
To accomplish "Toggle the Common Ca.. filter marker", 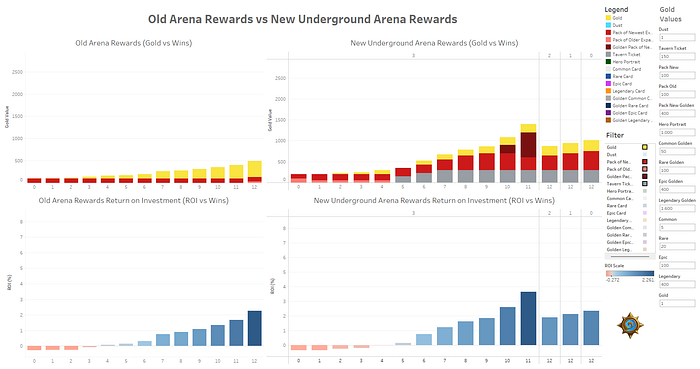I will pos(645,198).
